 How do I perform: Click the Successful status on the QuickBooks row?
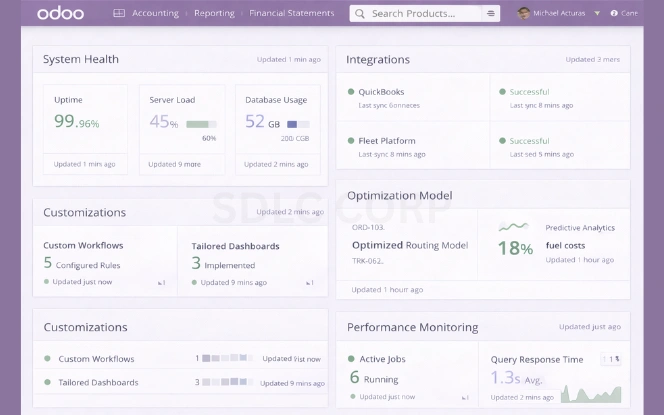click(x=529, y=92)
